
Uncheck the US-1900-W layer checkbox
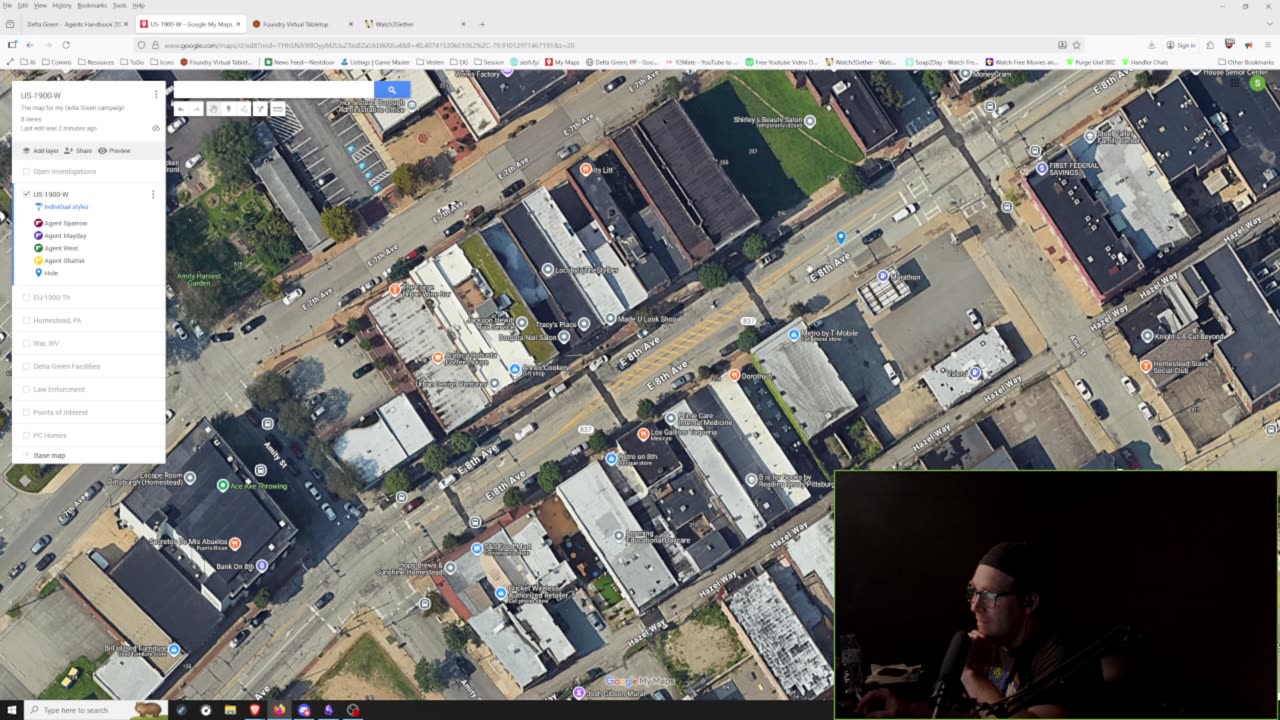[x=27, y=194]
